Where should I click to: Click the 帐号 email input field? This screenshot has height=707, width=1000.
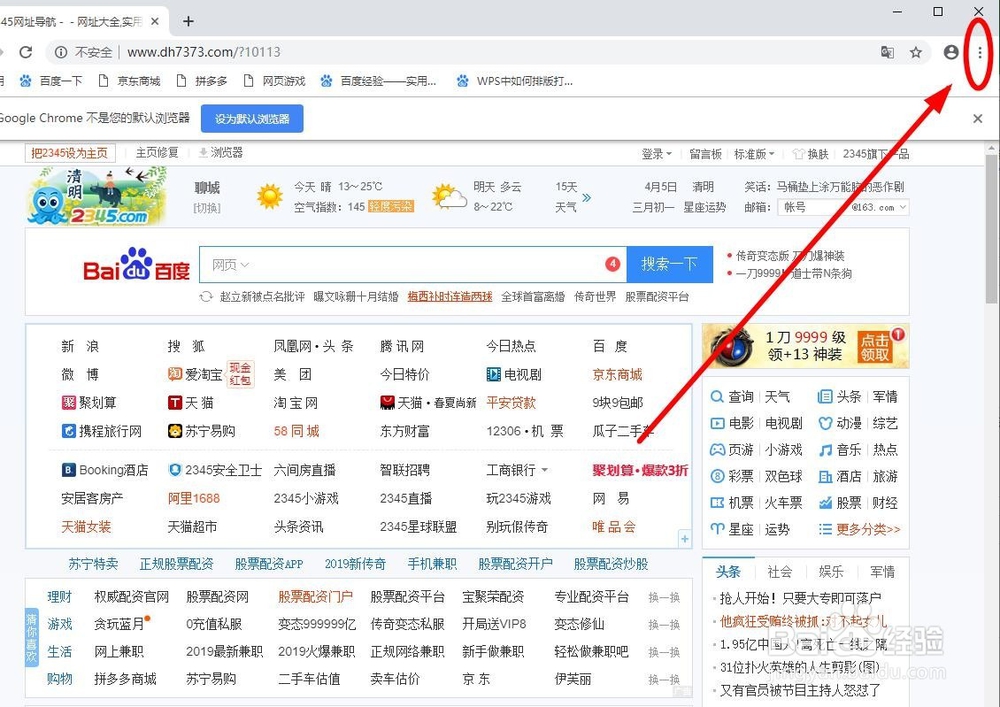tap(814, 207)
